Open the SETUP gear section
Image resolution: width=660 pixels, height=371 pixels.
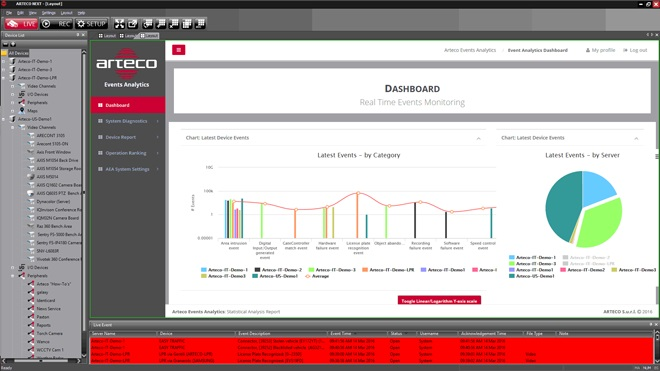[x=91, y=24]
